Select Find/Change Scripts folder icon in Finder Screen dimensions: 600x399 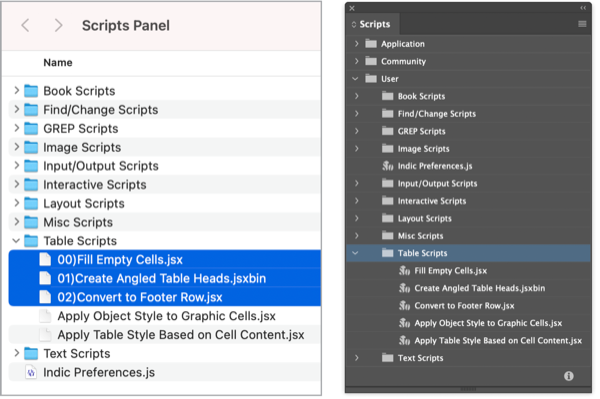point(31,110)
